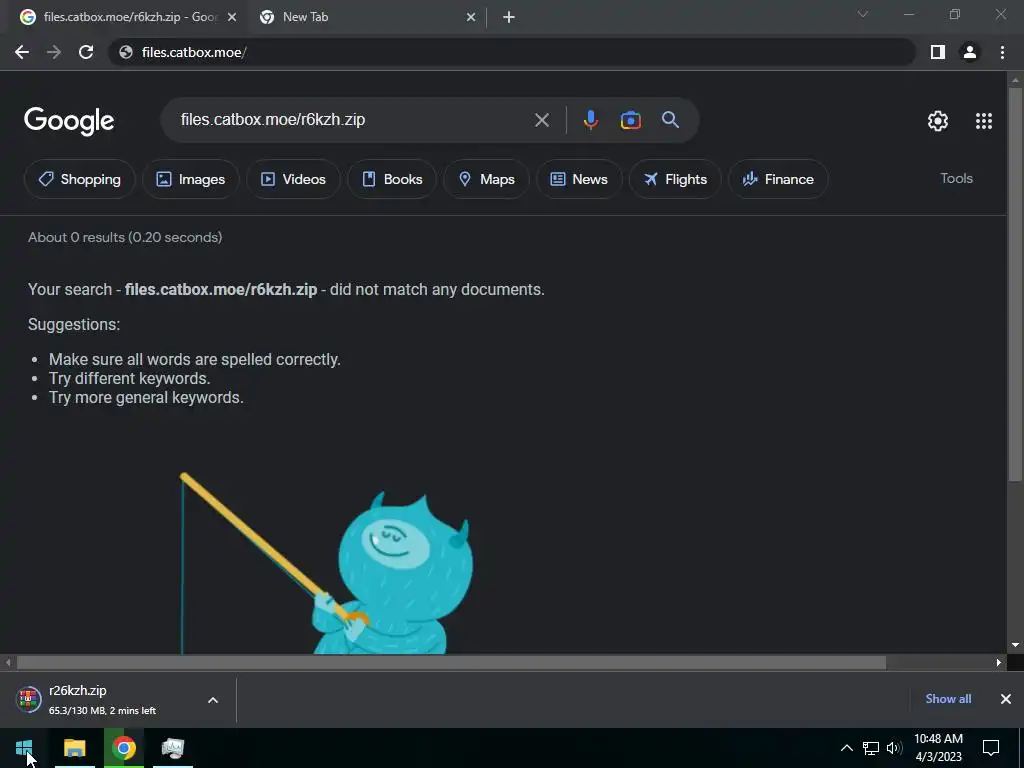The height and width of the screenshot is (768, 1024).
Task: Click the address bar URL field
Action: [511, 52]
